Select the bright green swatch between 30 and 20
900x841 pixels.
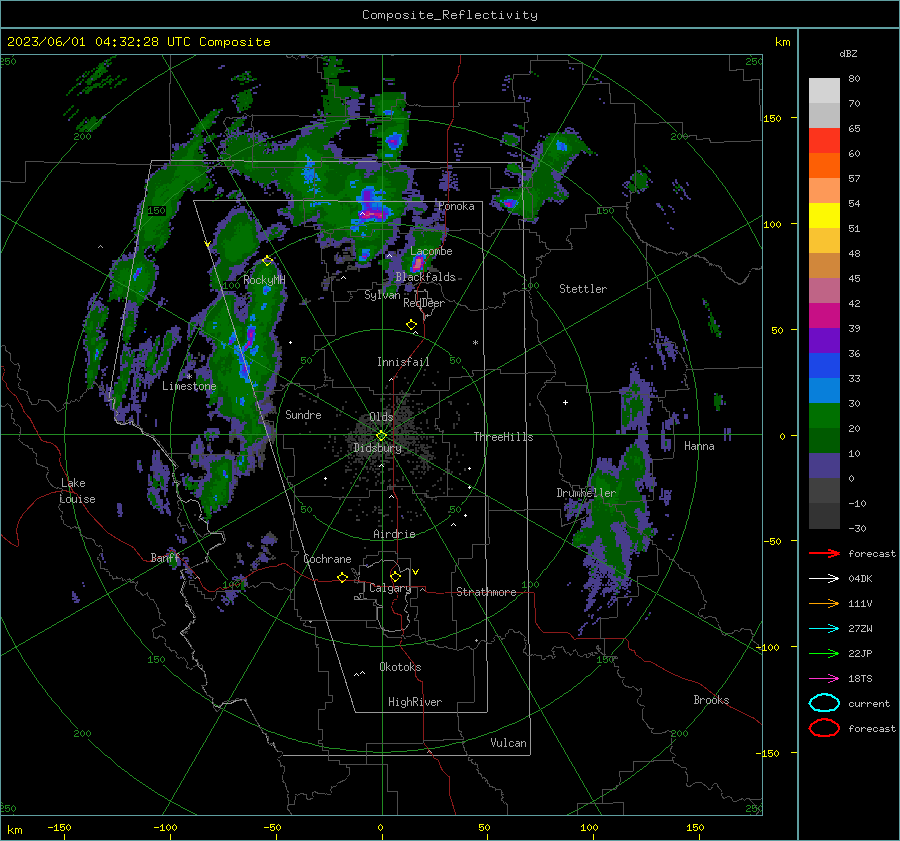pyautogui.click(x=824, y=416)
